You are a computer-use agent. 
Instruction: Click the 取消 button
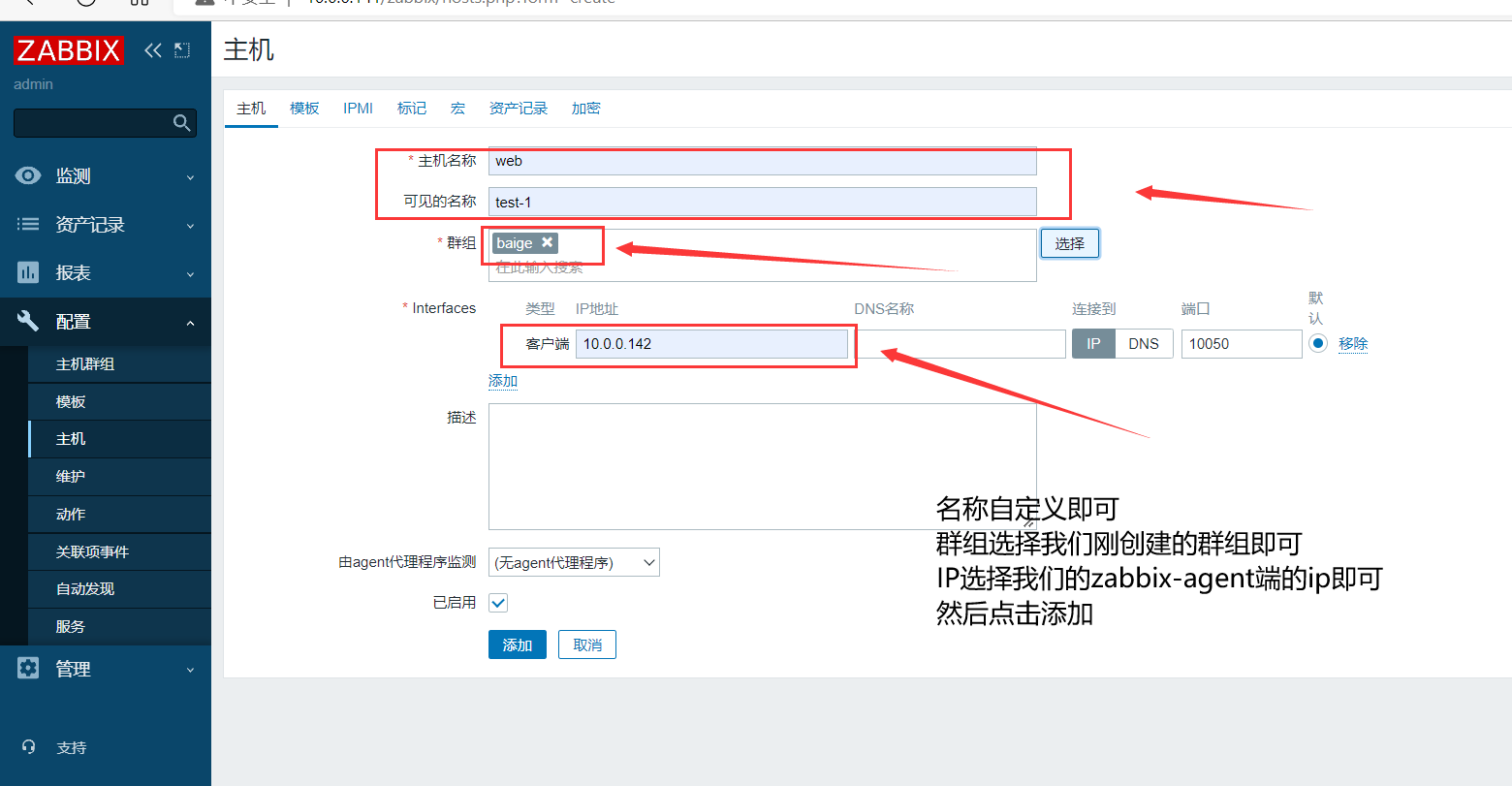point(587,645)
